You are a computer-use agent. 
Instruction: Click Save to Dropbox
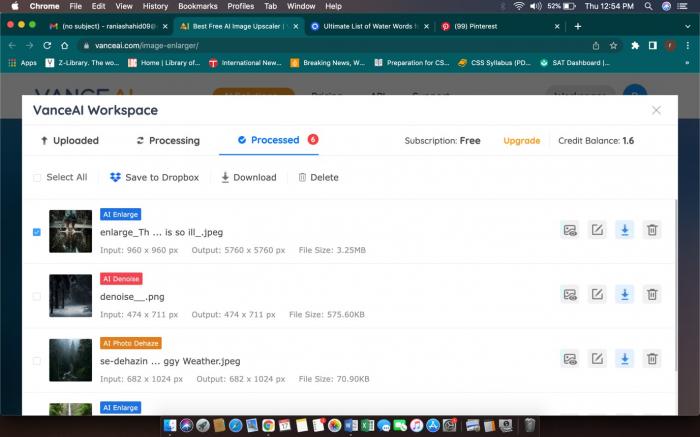point(154,178)
